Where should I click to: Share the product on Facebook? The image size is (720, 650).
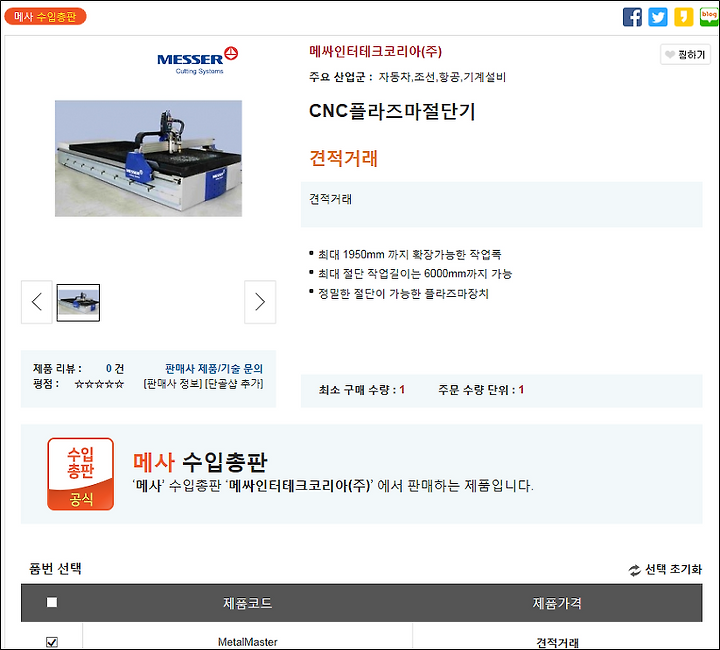(x=632, y=17)
